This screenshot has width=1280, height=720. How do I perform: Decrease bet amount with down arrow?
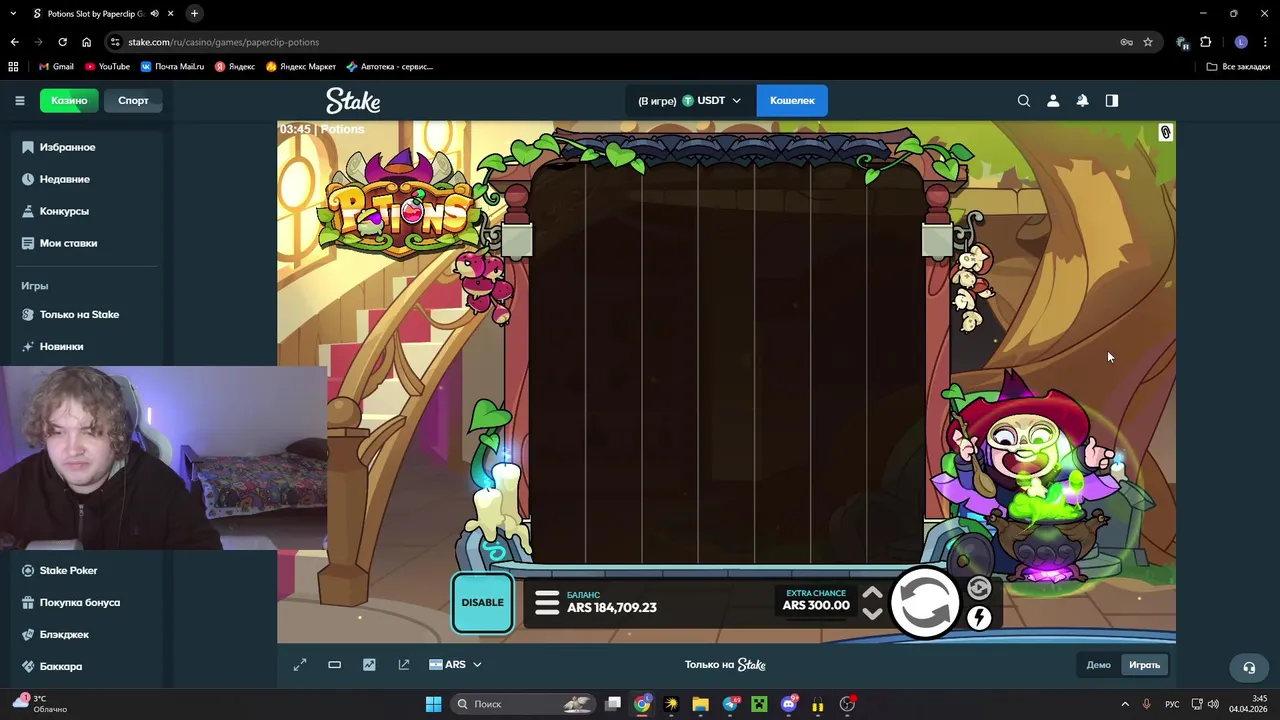pos(872,613)
